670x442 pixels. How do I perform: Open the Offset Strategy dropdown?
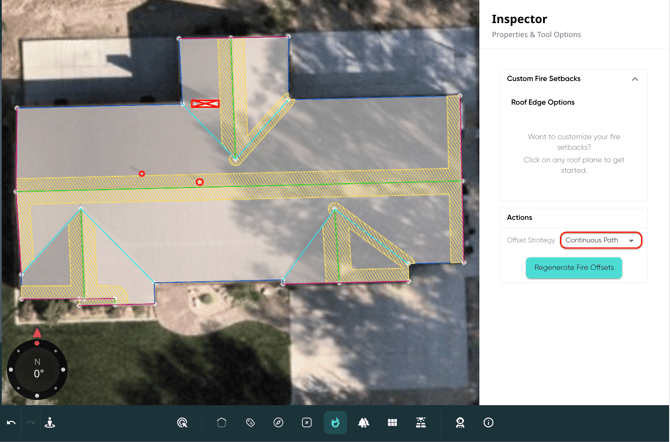coord(600,240)
